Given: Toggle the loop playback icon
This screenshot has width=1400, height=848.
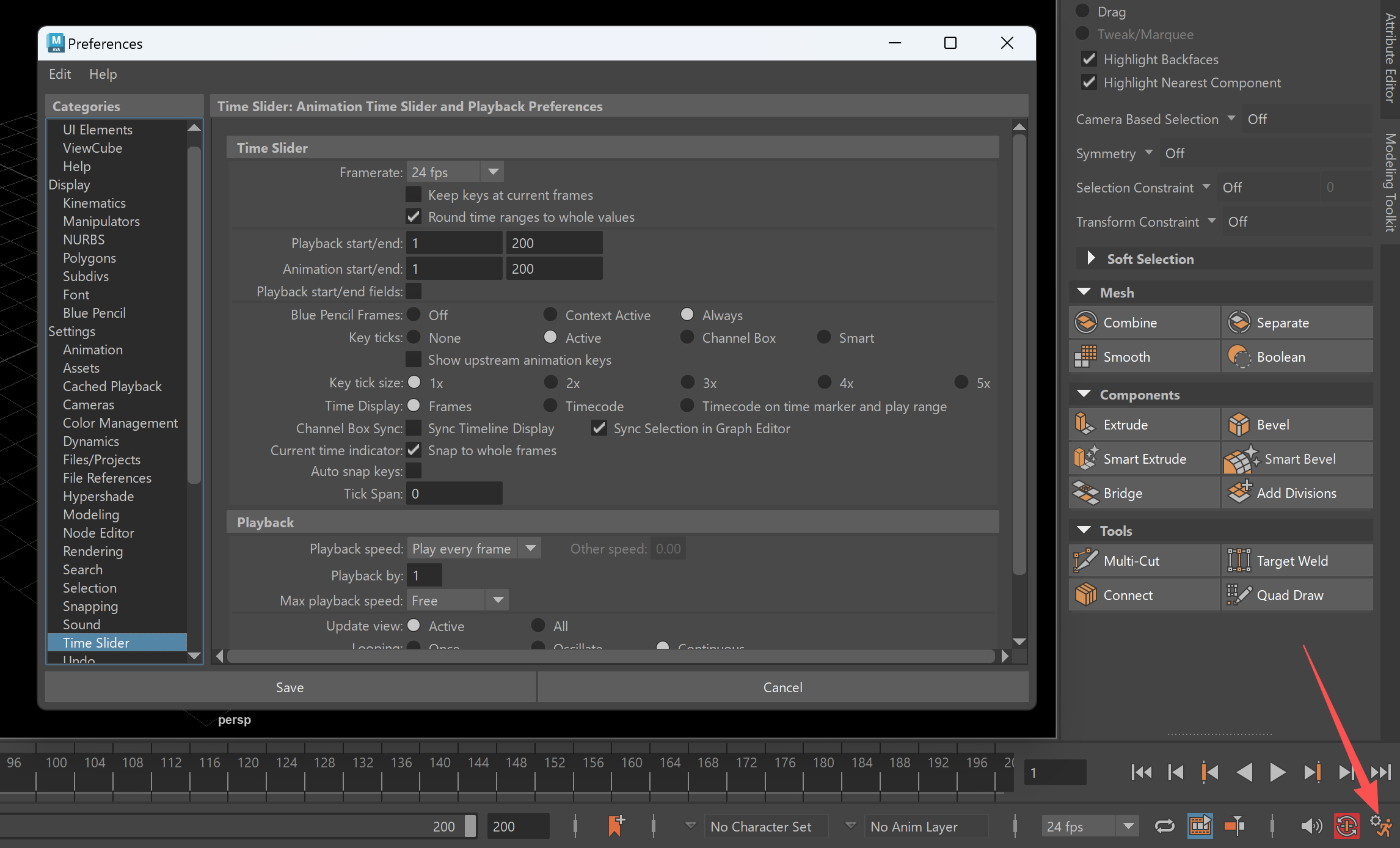Looking at the screenshot, I should coord(1165,827).
